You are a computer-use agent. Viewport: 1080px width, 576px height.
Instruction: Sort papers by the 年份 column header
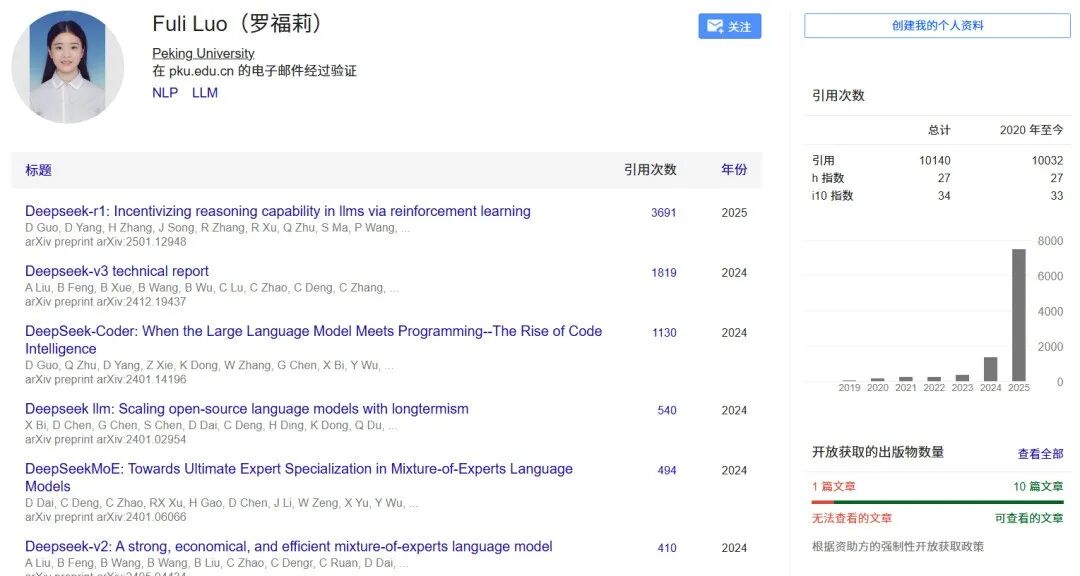(x=734, y=169)
